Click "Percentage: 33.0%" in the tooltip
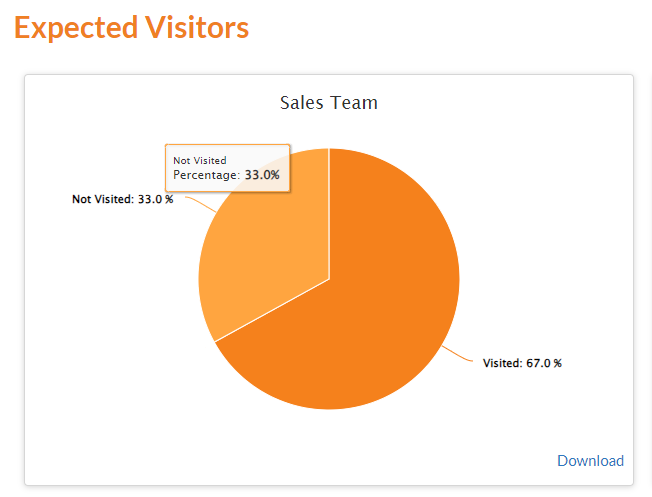This screenshot has width=652, height=497. (226, 175)
